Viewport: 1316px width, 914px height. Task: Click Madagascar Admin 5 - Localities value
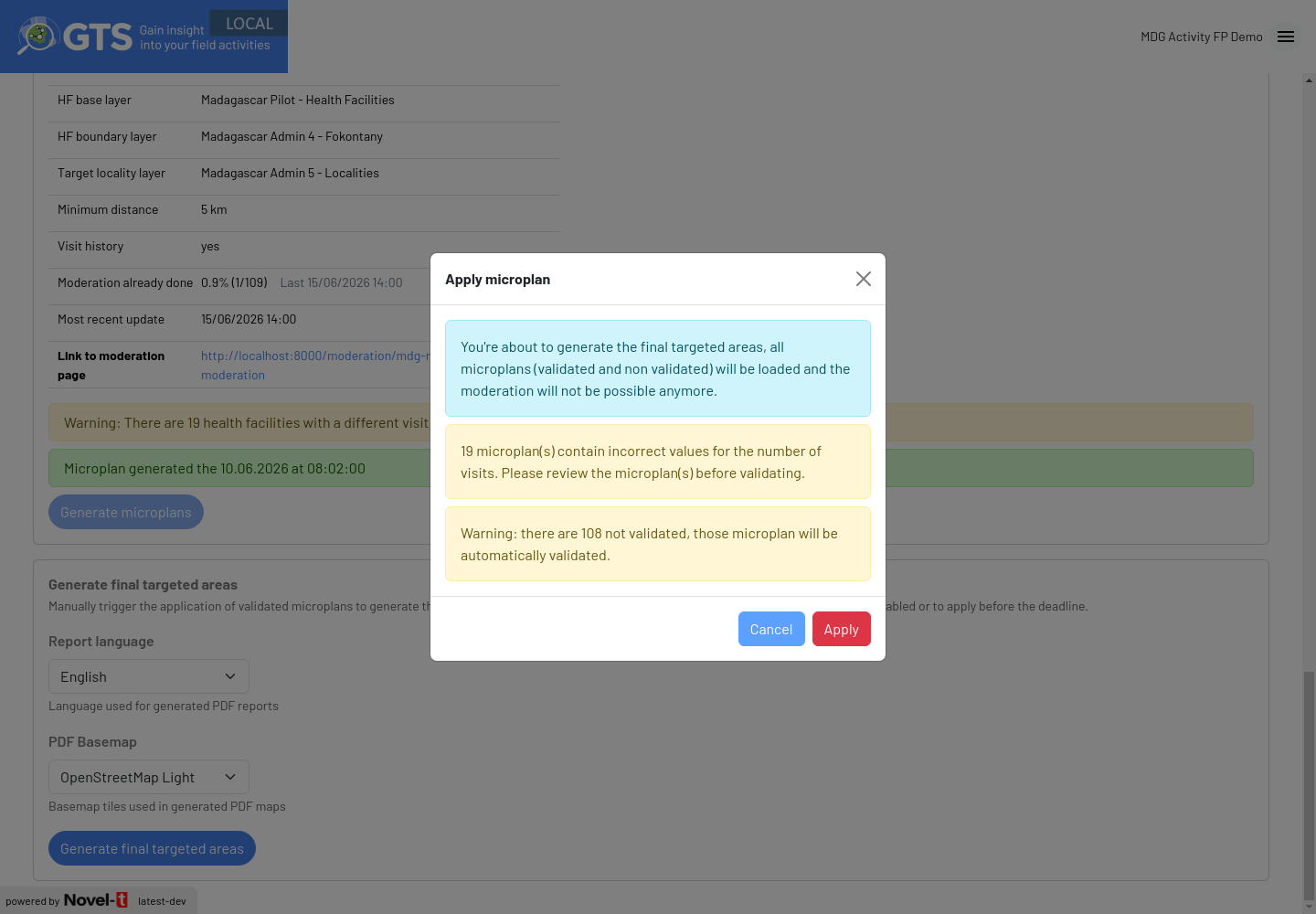pyautogui.click(x=290, y=173)
